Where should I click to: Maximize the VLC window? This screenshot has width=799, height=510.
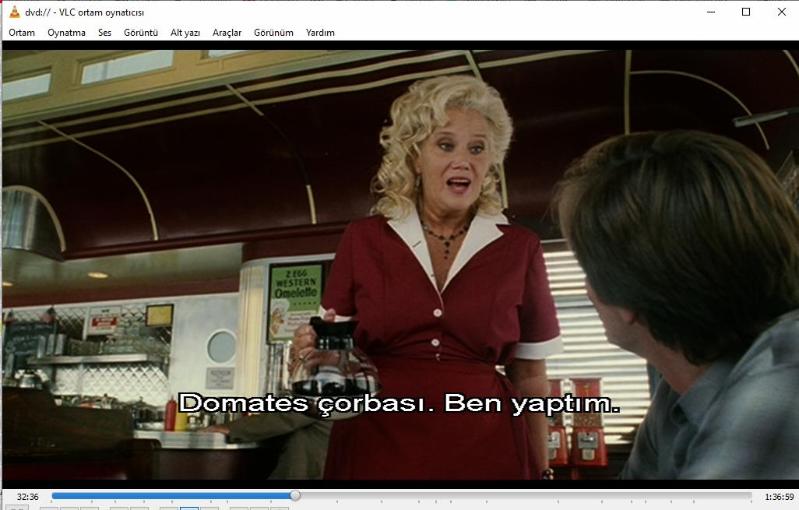click(x=746, y=12)
